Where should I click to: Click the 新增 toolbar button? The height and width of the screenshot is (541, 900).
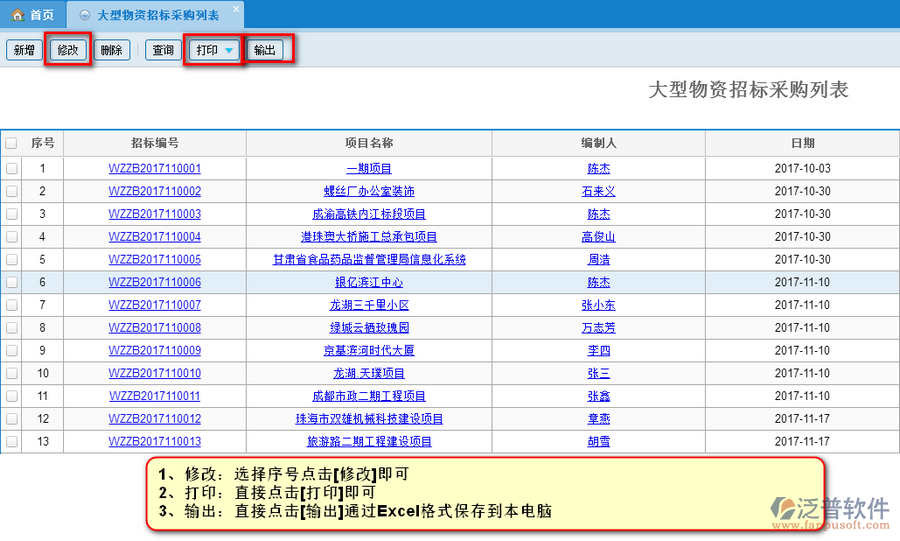tap(24, 50)
